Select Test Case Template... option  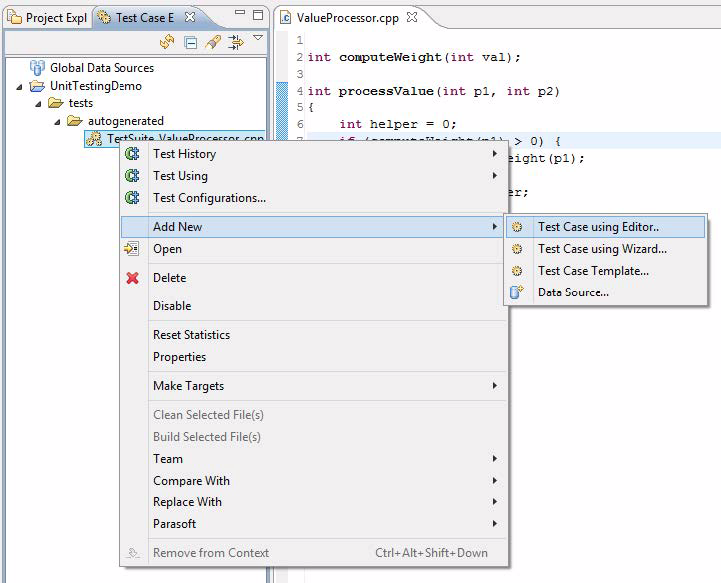click(x=605, y=271)
